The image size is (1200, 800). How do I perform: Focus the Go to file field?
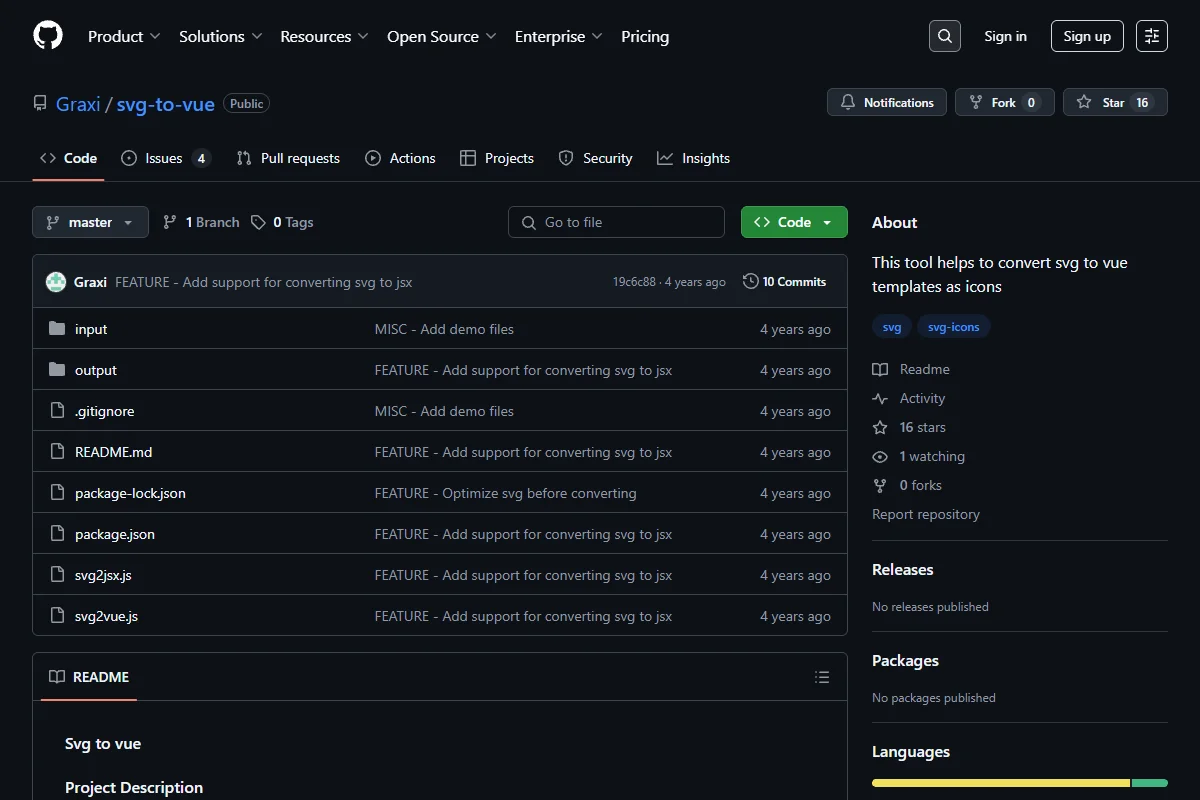click(616, 222)
